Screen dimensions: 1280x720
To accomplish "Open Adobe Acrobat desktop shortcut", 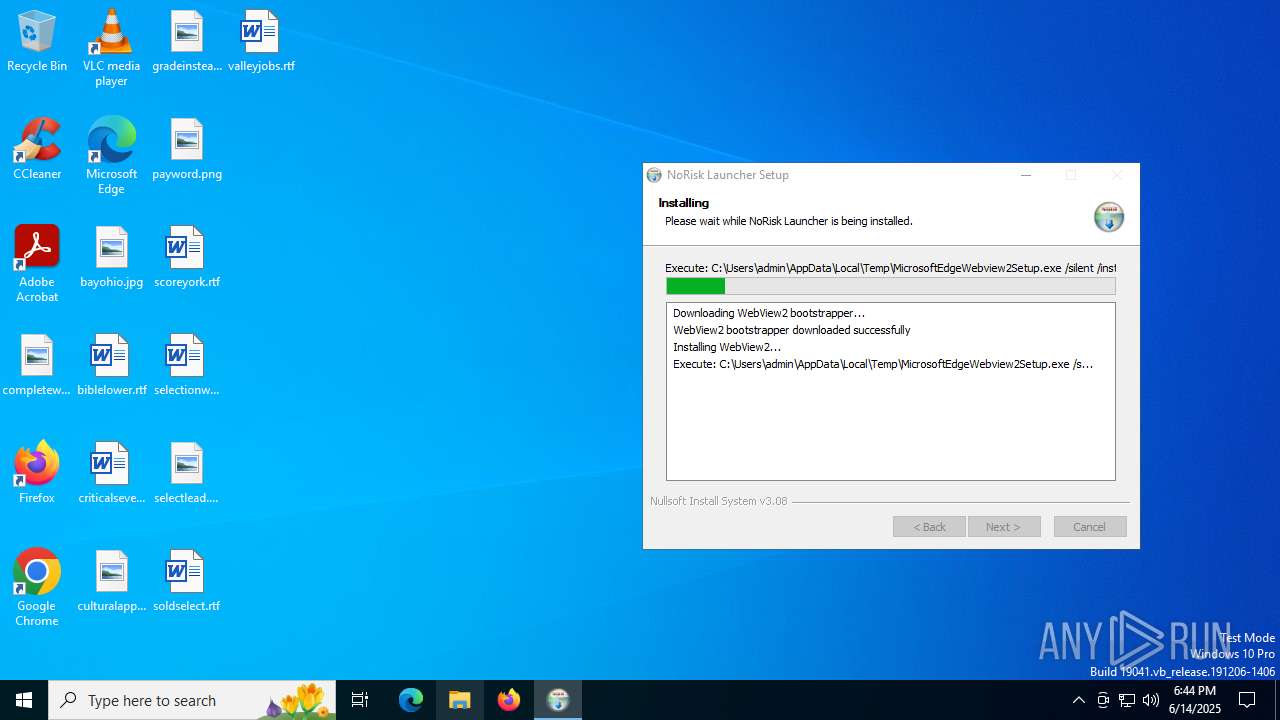I will [x=37, y=264].
